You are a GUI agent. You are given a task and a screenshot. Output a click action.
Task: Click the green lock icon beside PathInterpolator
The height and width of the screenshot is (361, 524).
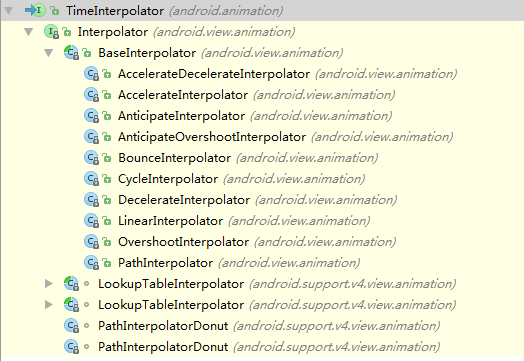tap(107, 263)
